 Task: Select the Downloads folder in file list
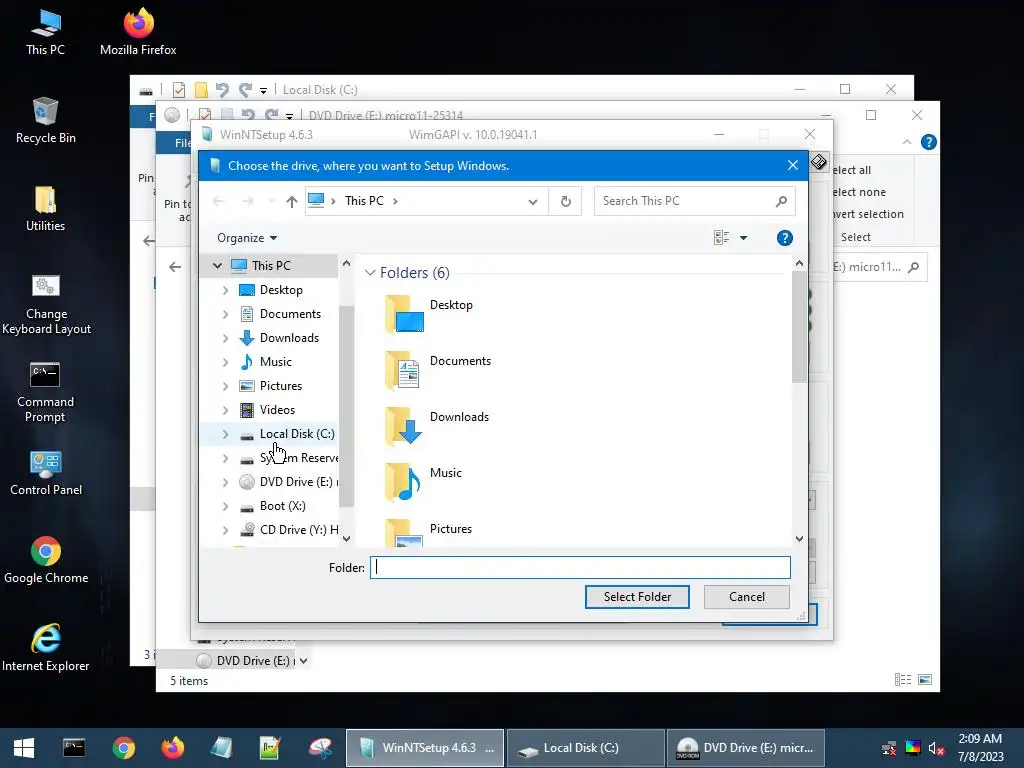(437, 424)
